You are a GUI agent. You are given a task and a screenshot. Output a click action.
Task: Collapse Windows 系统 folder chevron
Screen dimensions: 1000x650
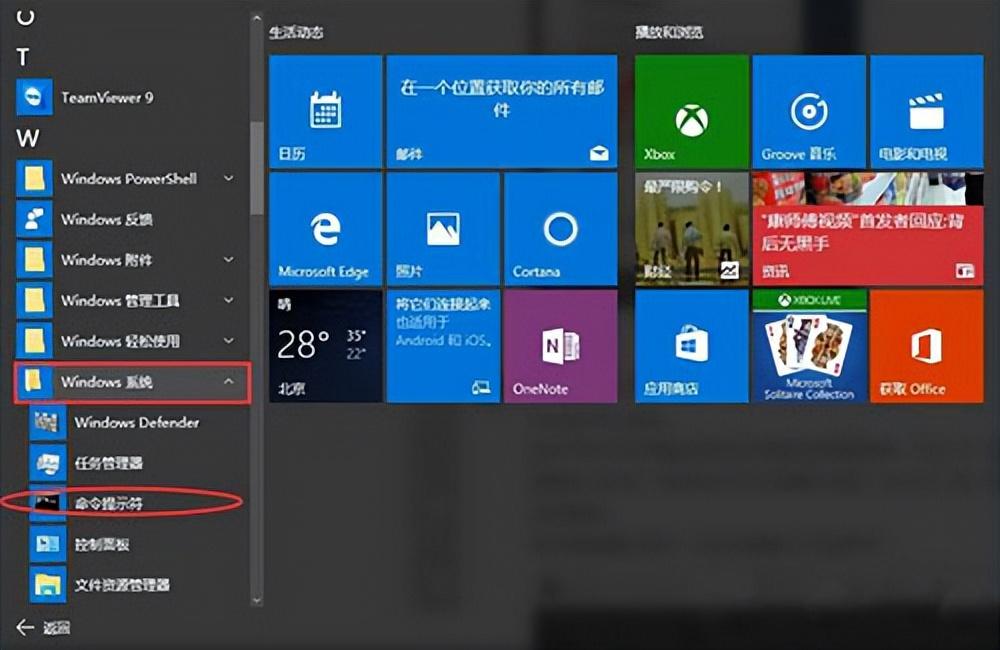tap(228, 381)
